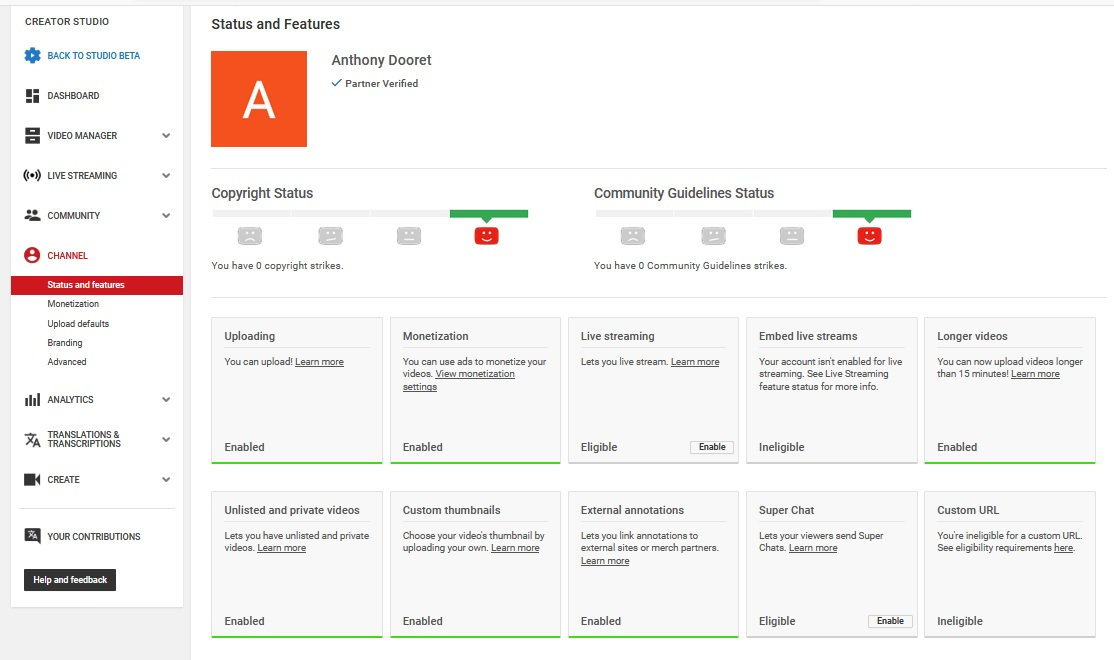Click the red smiley Copyright Status face
The image size is (1114, 660).
487,235
